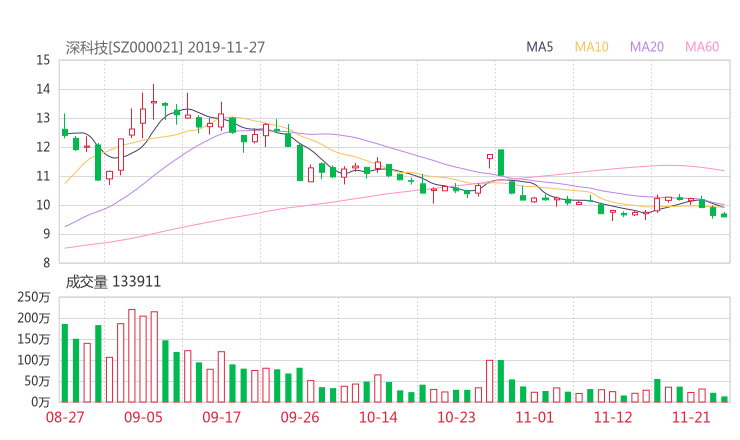Click the tallest red volume bar above 200万
This screenshot has width=740, height=440.
pos(132,356)
